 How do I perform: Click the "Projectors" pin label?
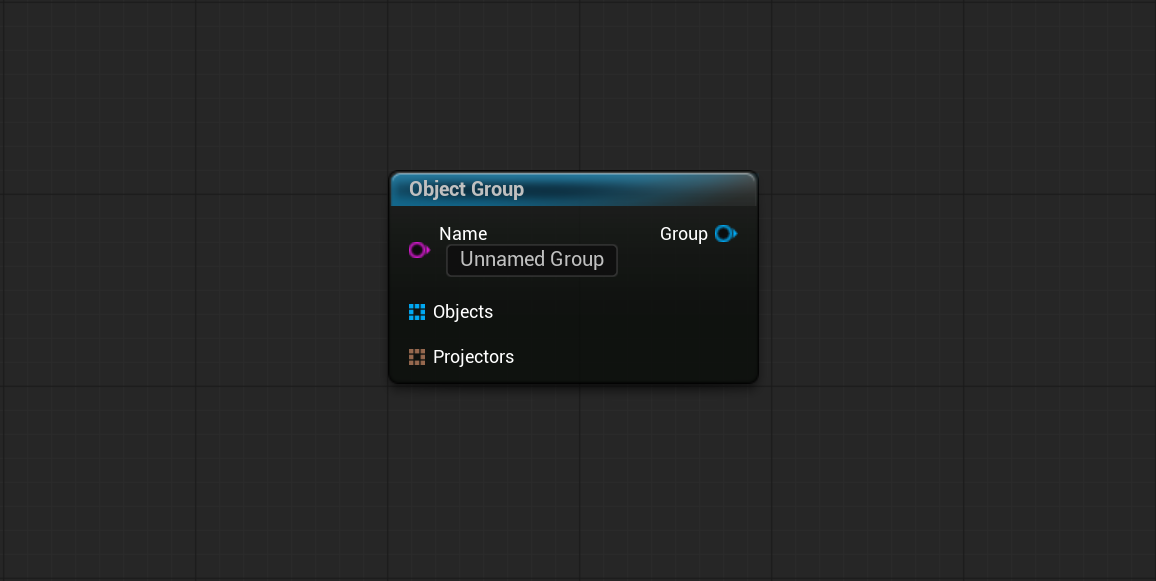pyautogui.click(x=473, y=357)
